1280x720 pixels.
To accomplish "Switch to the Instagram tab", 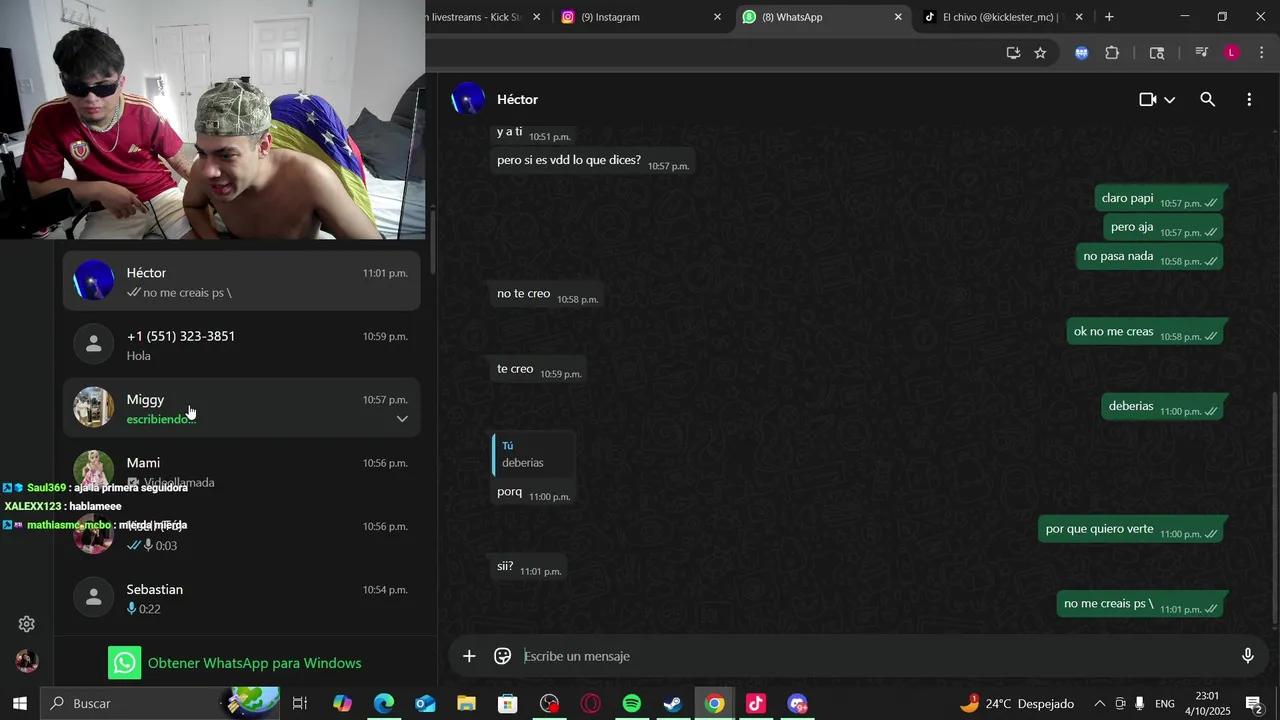I will point(630,17).
